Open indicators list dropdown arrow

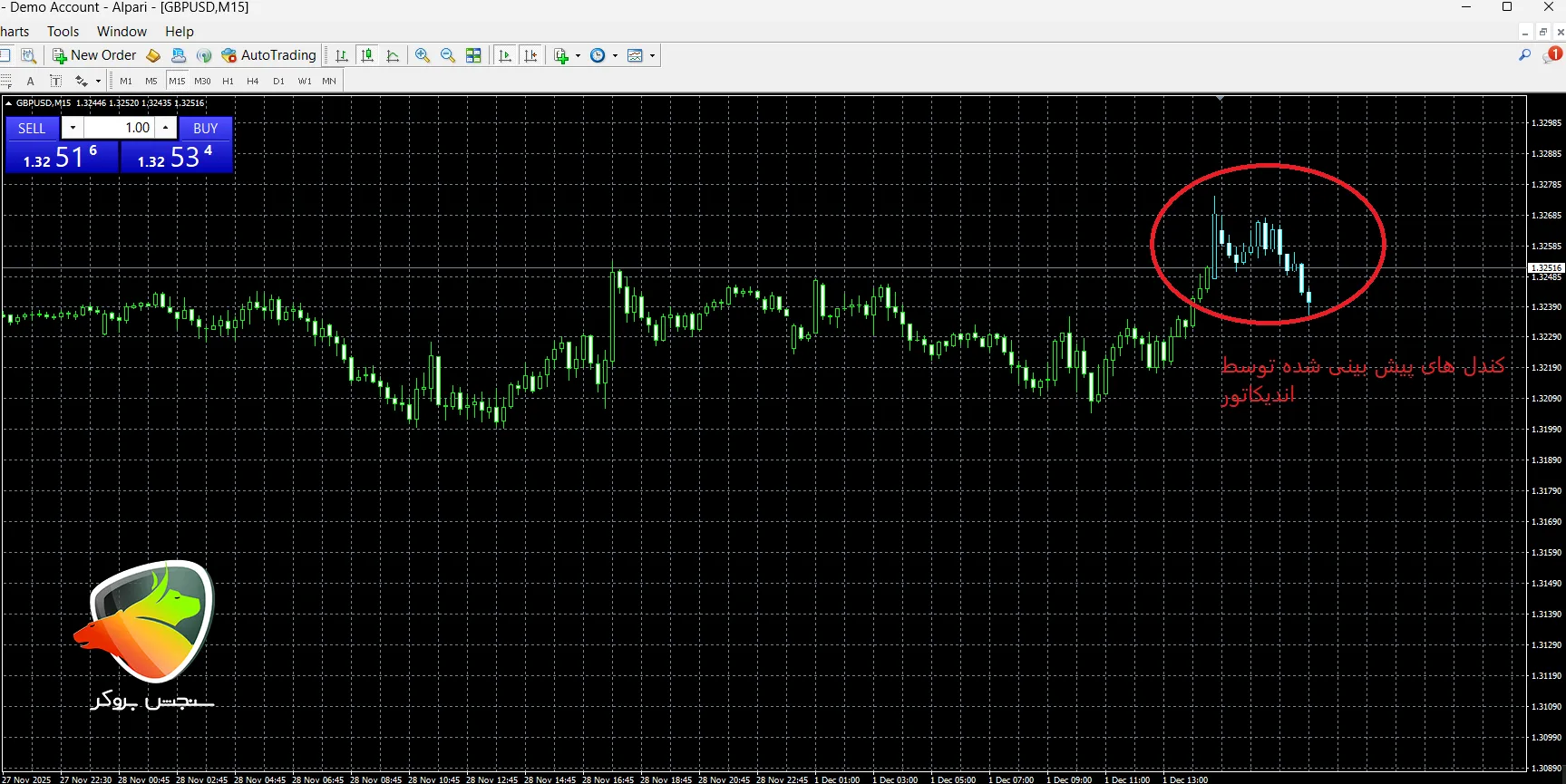point(578,56)
